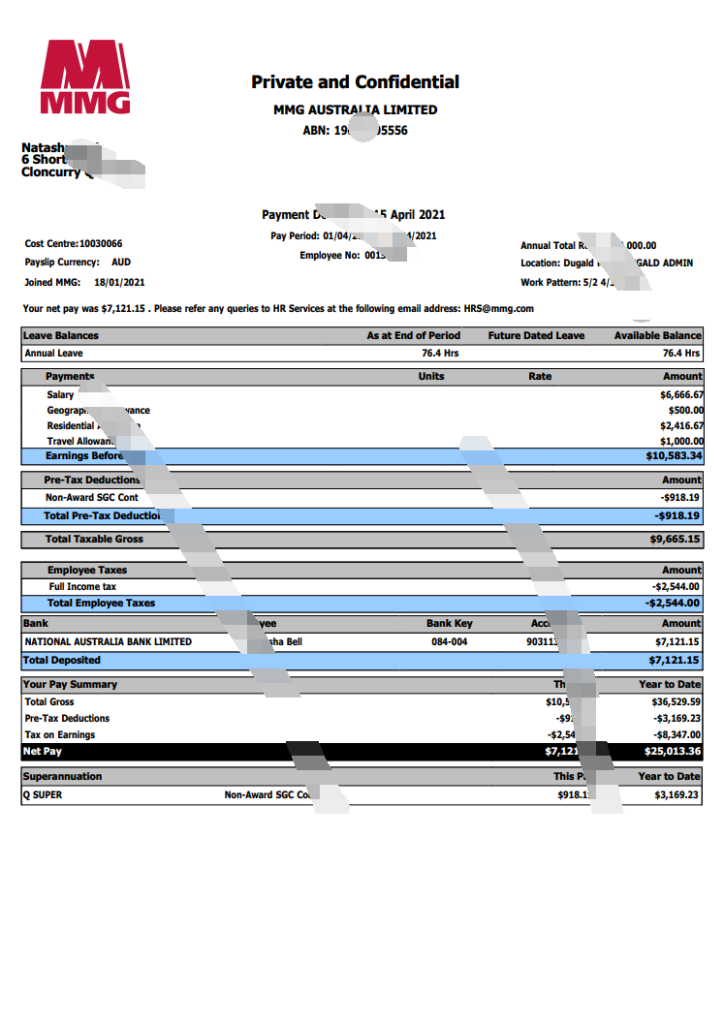Viewport: 724px width, 1024px height.
Task: Select the earnings total '$10,583.34'
Action: [x=674, y=456]
